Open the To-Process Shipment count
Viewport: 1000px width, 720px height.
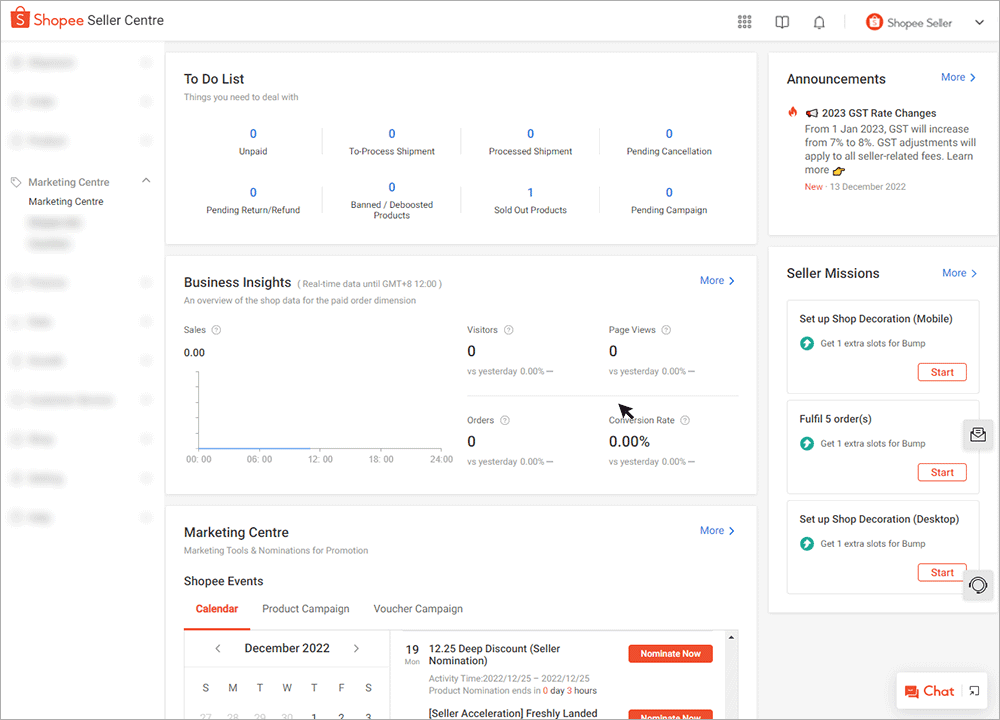coord(392,134)
